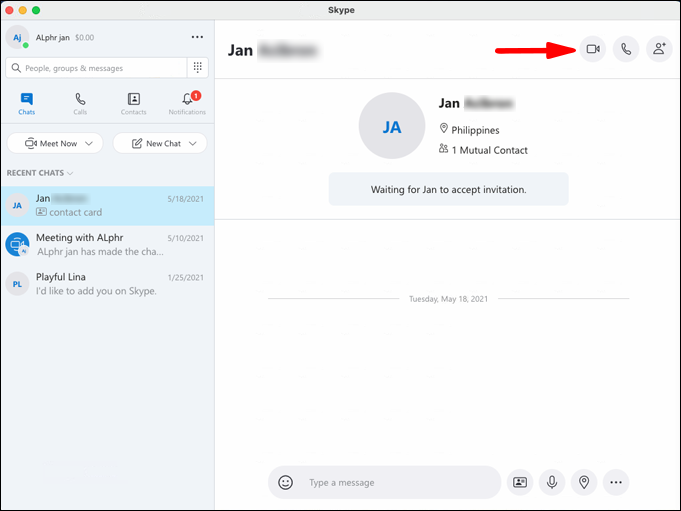This screenshot has width=681, height=511.
Task: Click the Playful Lina PL avatar
Action: click(x=17, y=284)
